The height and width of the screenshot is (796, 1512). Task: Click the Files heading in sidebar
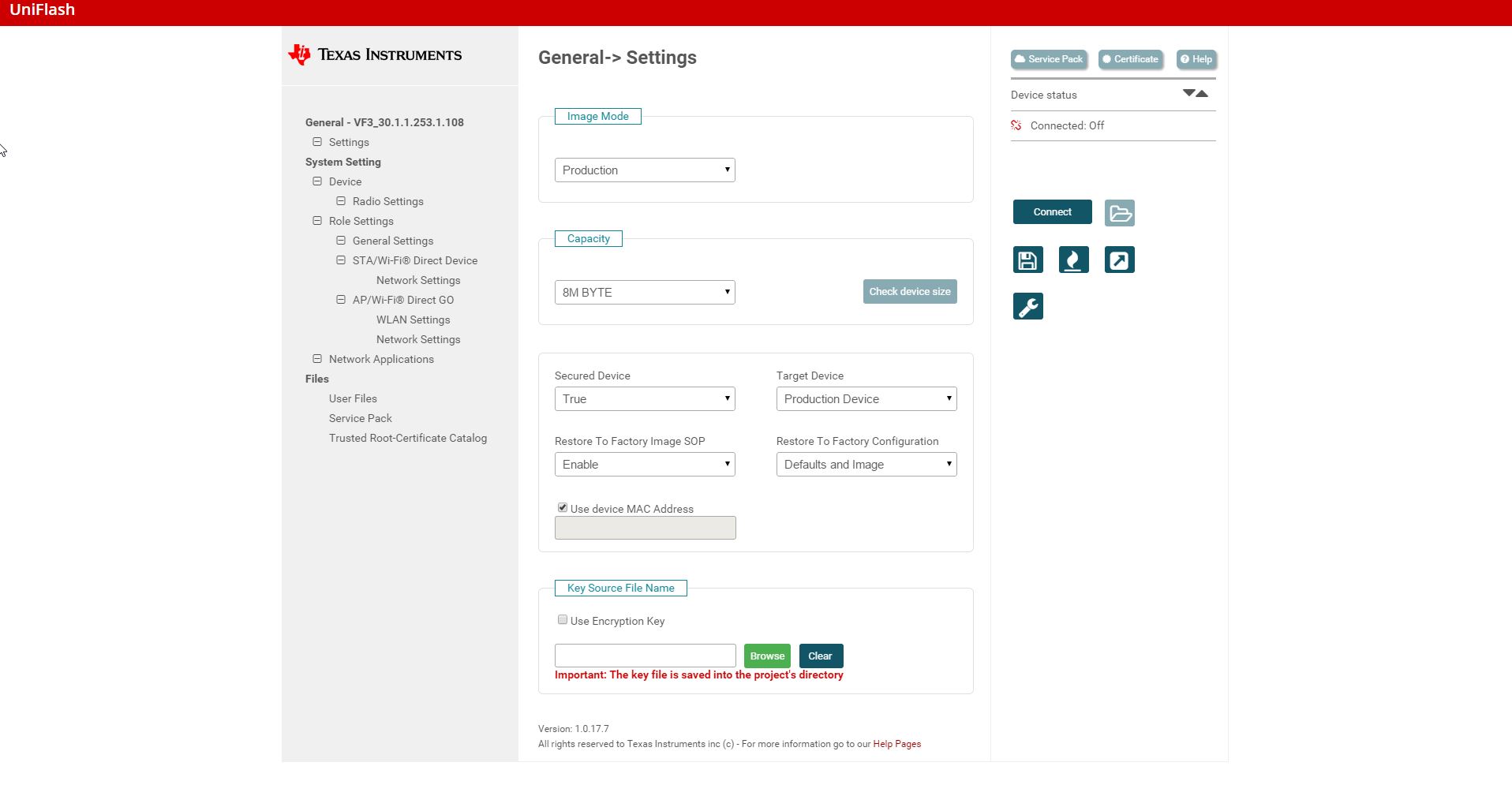[x=317, y=379]
